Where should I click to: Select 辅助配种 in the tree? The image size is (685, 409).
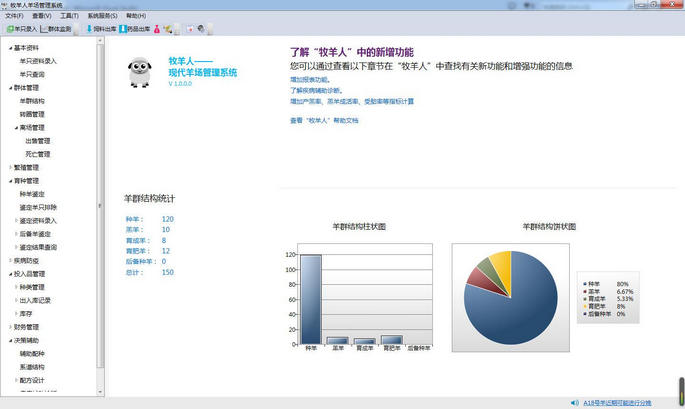tap(32, 354)
